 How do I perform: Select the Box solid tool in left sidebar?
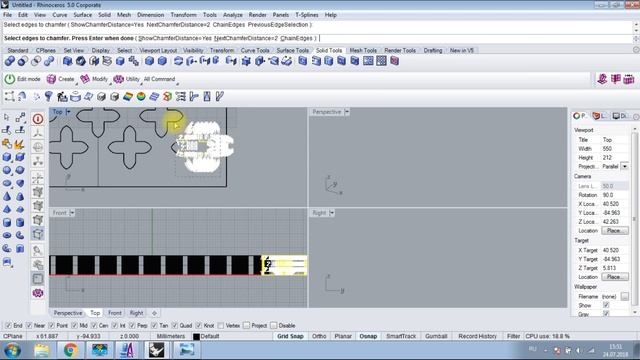(x=7, y=157)
